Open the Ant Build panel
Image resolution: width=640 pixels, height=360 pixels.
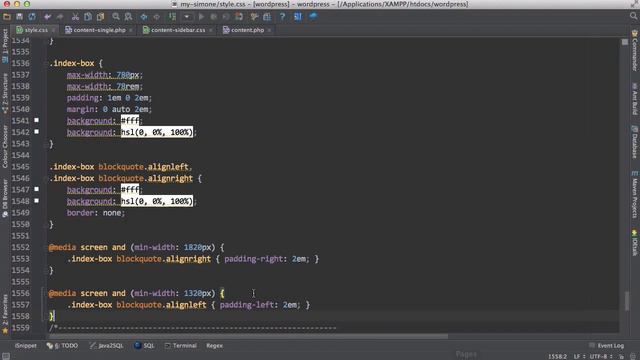[x=635, y=99]
